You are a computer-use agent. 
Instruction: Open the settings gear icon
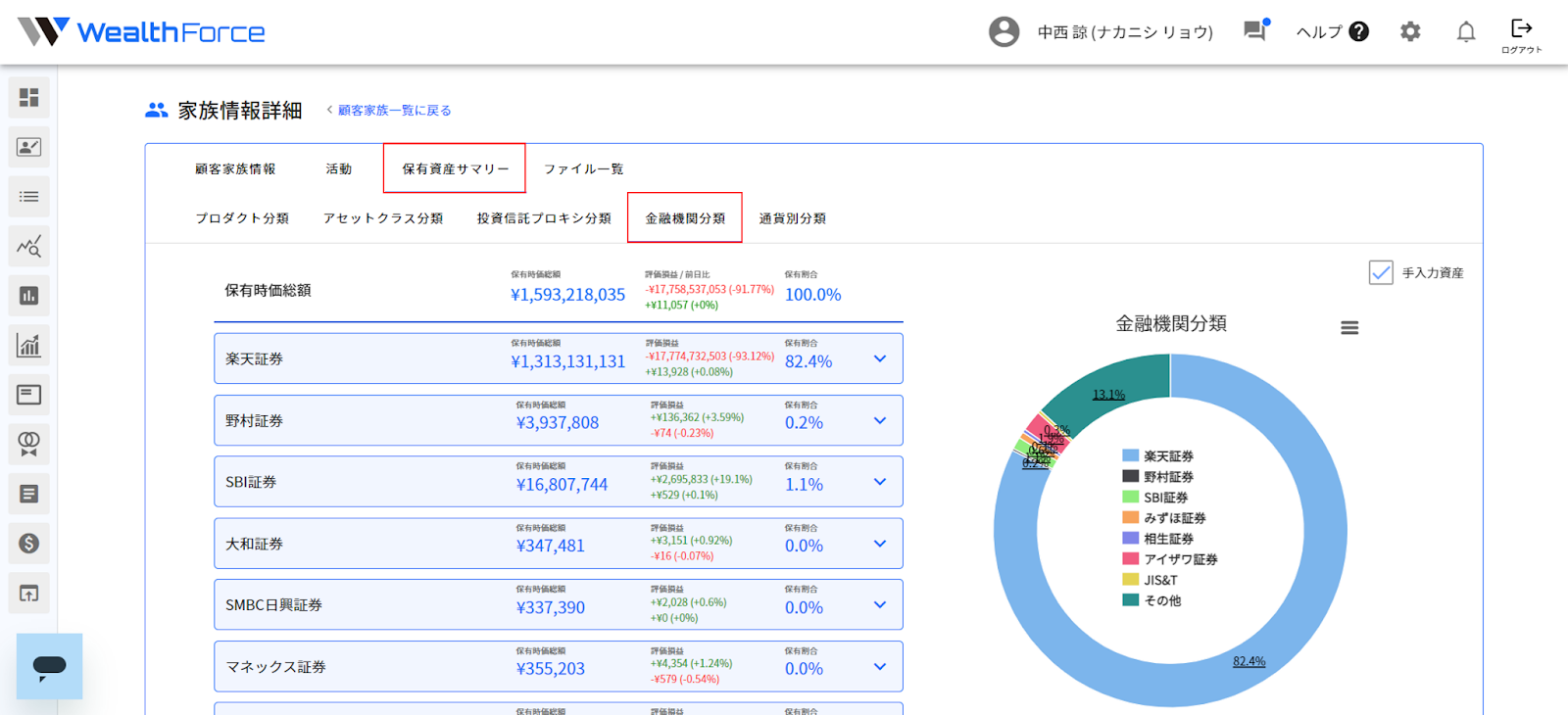tap(1410, 31)
